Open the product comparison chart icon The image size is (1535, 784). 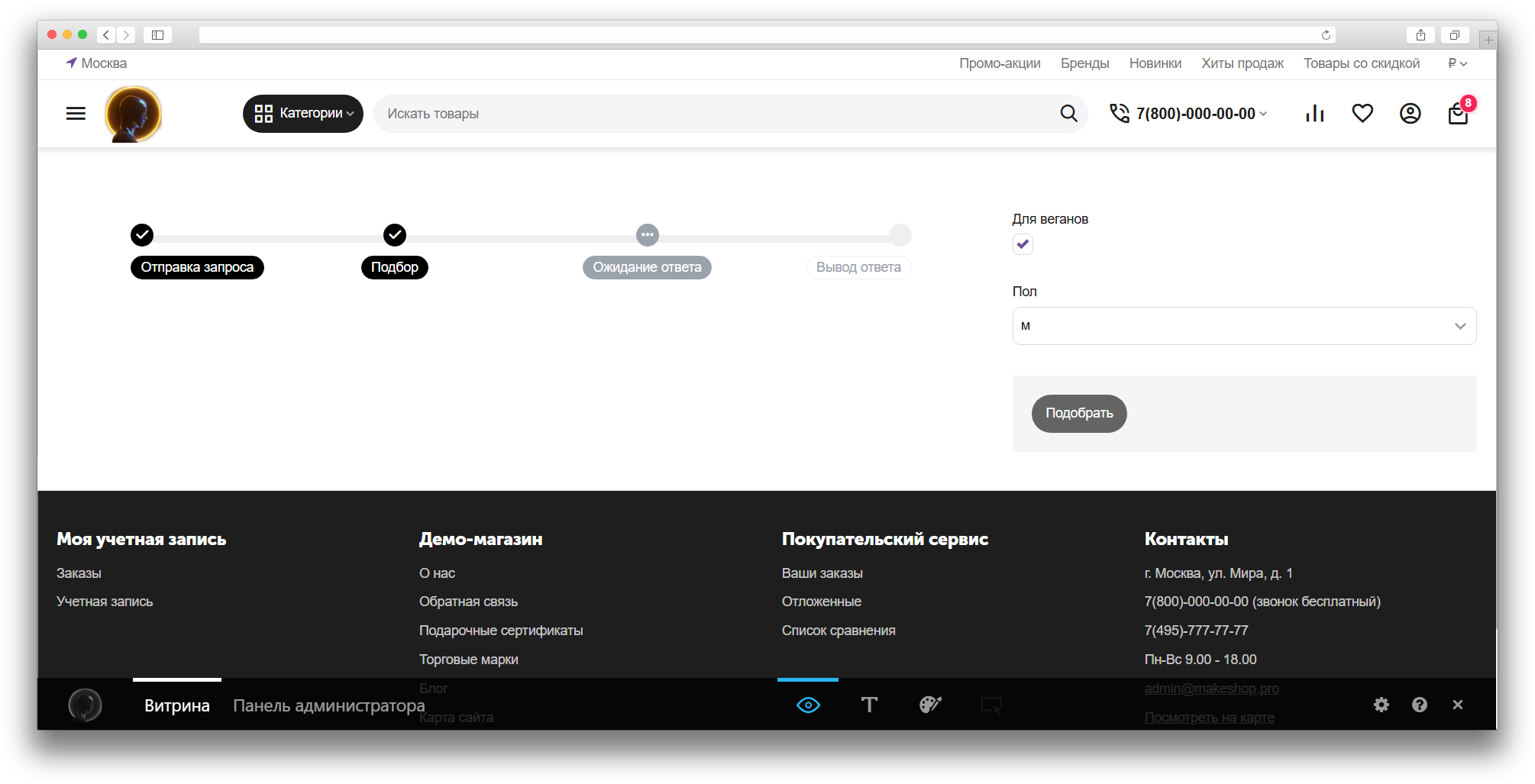pos(1314,114)
